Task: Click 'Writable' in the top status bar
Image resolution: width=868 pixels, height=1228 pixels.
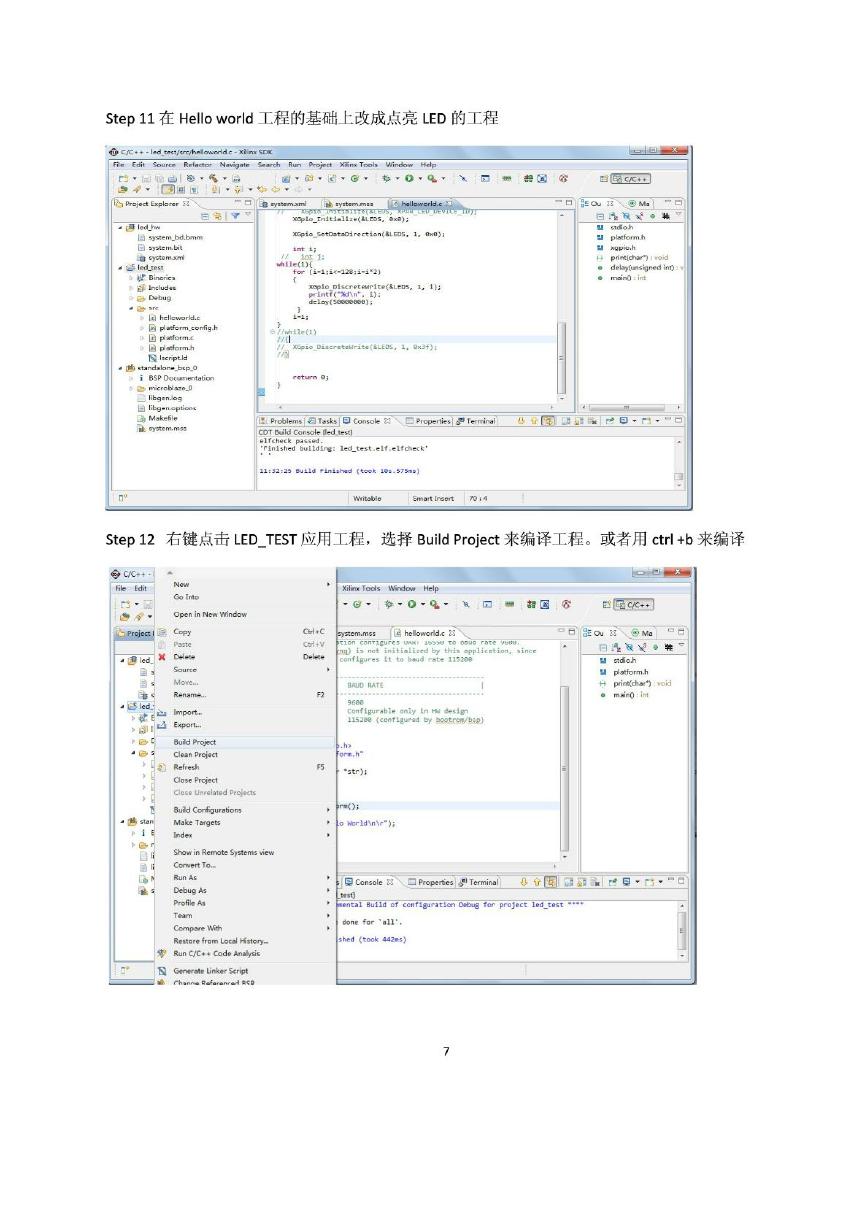Action: [368, 498]
